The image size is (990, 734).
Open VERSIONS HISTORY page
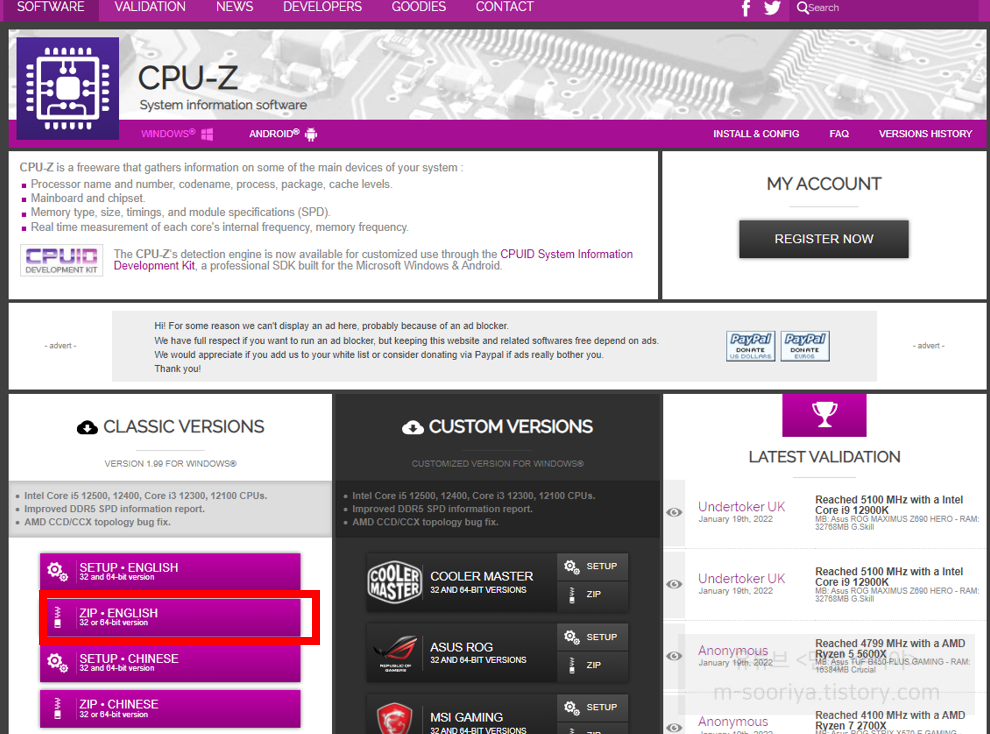tap(925, 134)
